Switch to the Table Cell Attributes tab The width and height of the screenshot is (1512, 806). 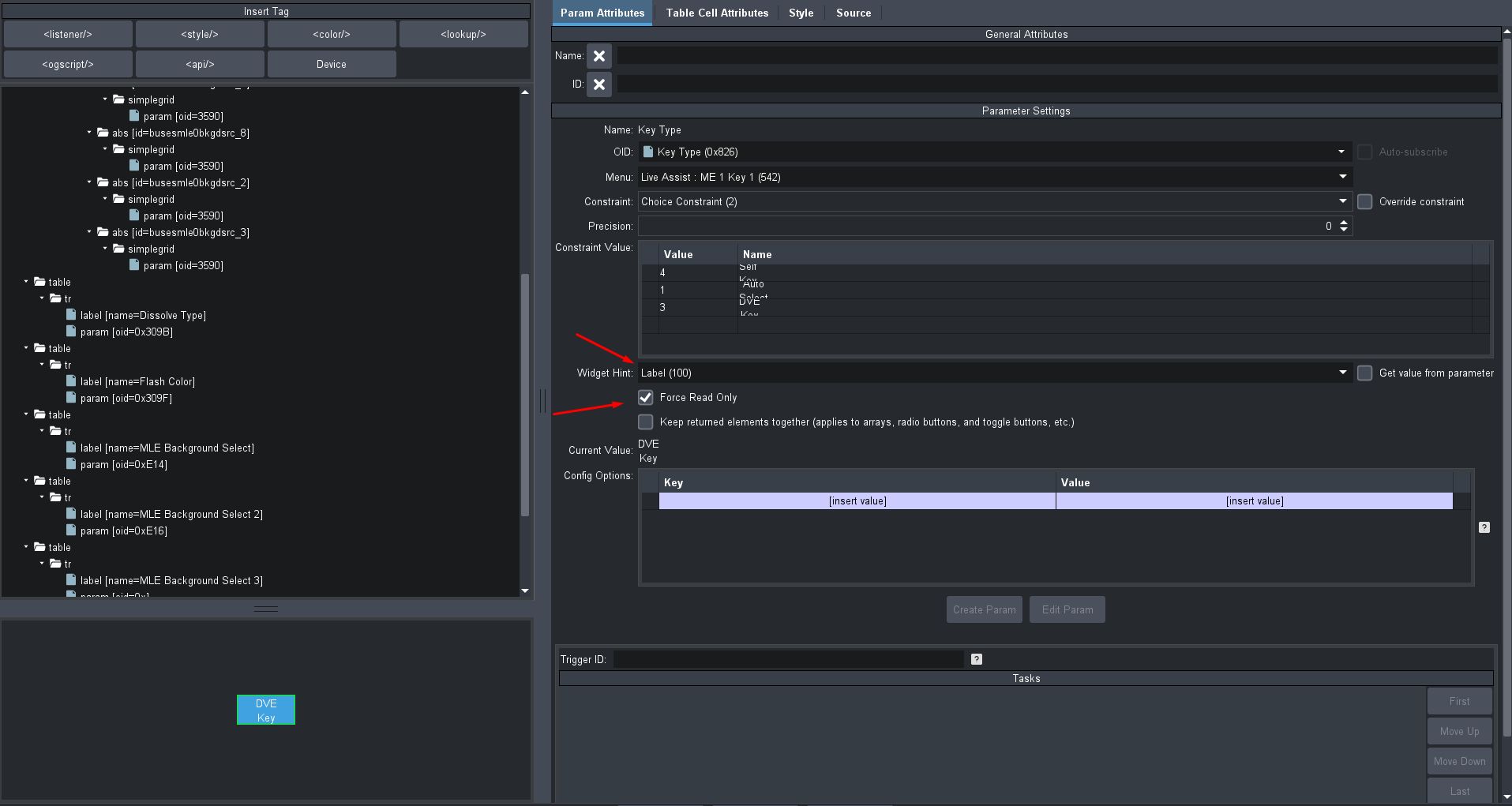click(x=717, y=13)
